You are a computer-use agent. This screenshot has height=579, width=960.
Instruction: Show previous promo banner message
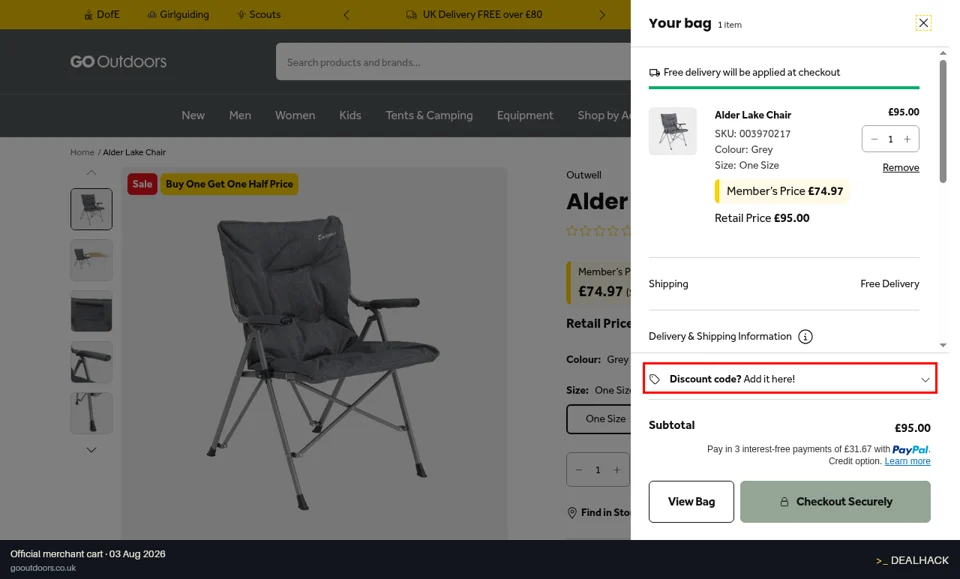tap(347, 15)
